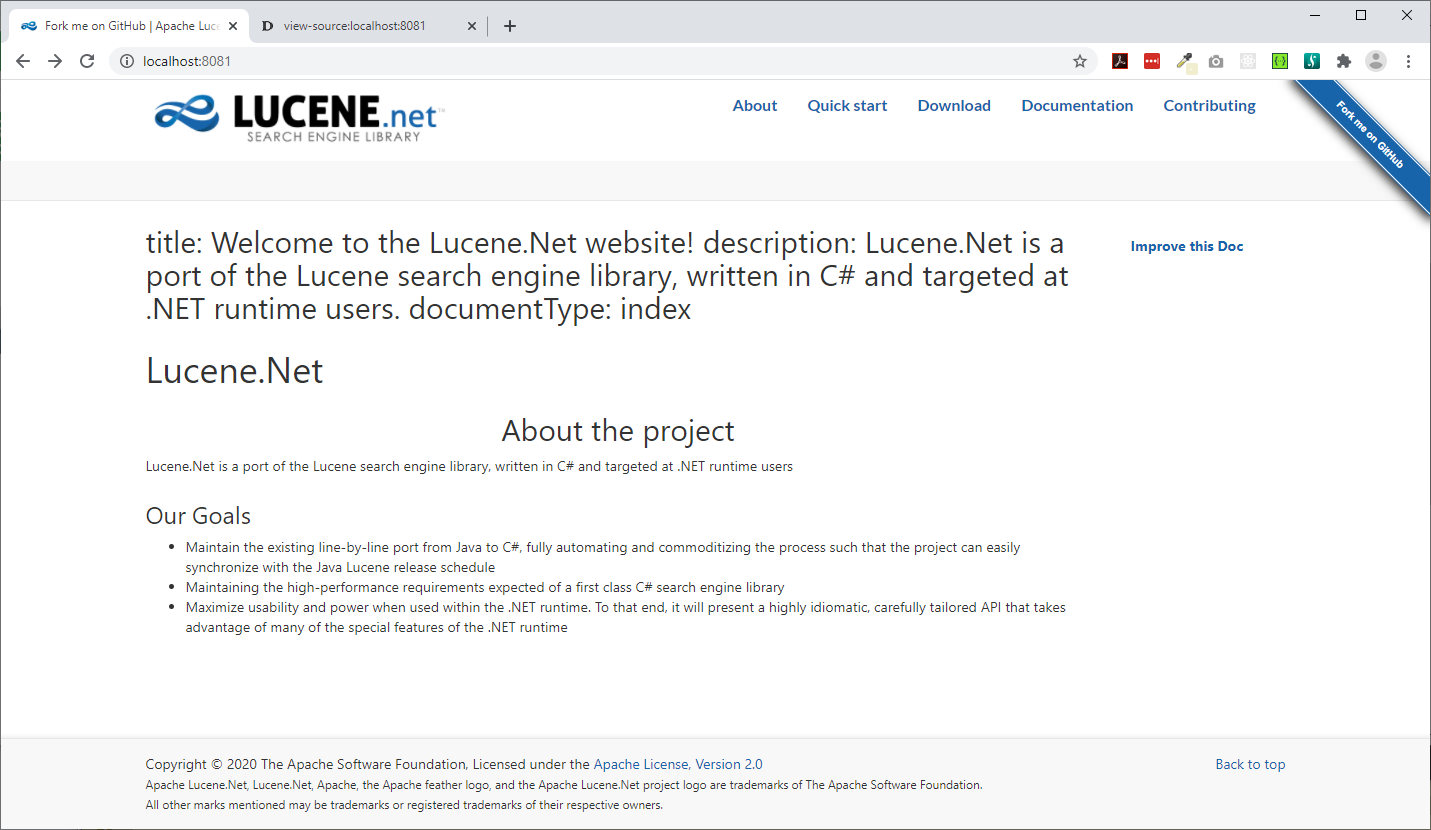
Task: Open the Extensions puzzle piece menu
Action: [1344, 61]
